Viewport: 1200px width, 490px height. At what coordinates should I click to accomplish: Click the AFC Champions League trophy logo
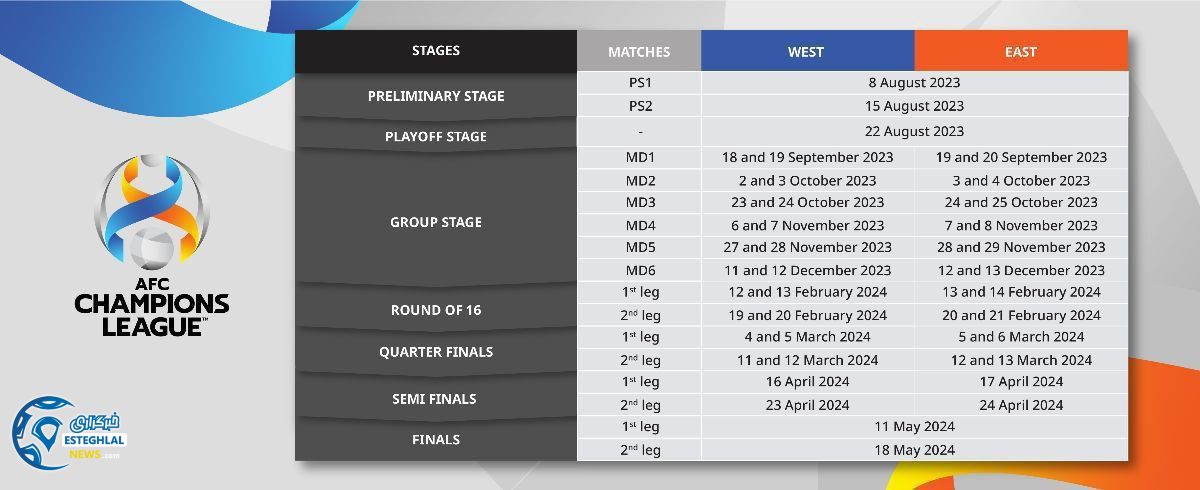tap(152, 211)
